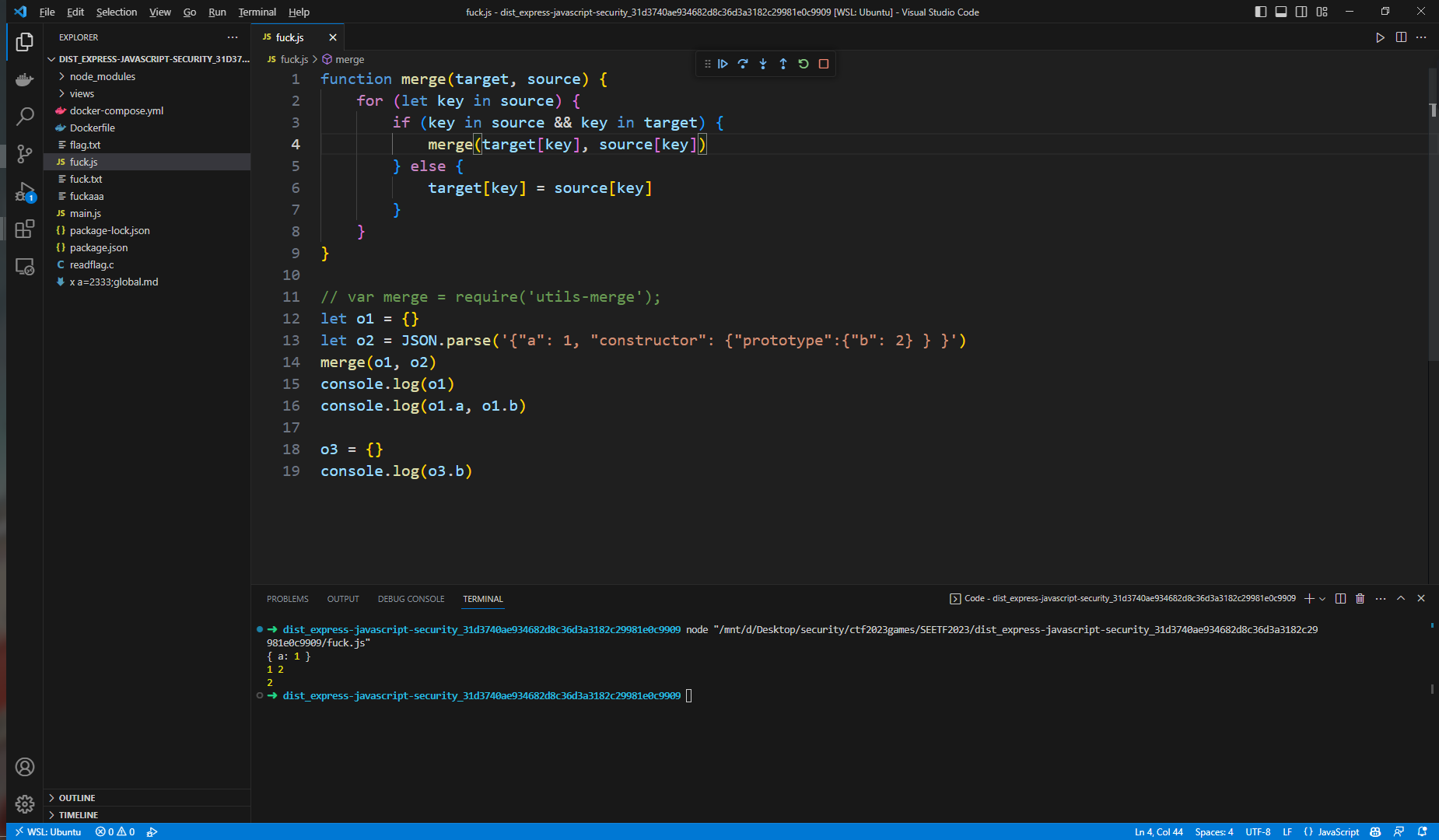
Task: Switch to the OUTPUT tab
Action: [343, 599]
